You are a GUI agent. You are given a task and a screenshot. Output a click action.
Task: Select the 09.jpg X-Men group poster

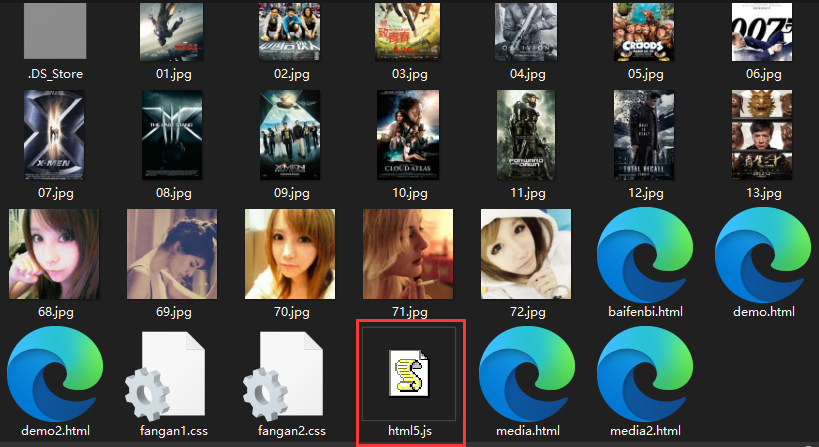290,135
